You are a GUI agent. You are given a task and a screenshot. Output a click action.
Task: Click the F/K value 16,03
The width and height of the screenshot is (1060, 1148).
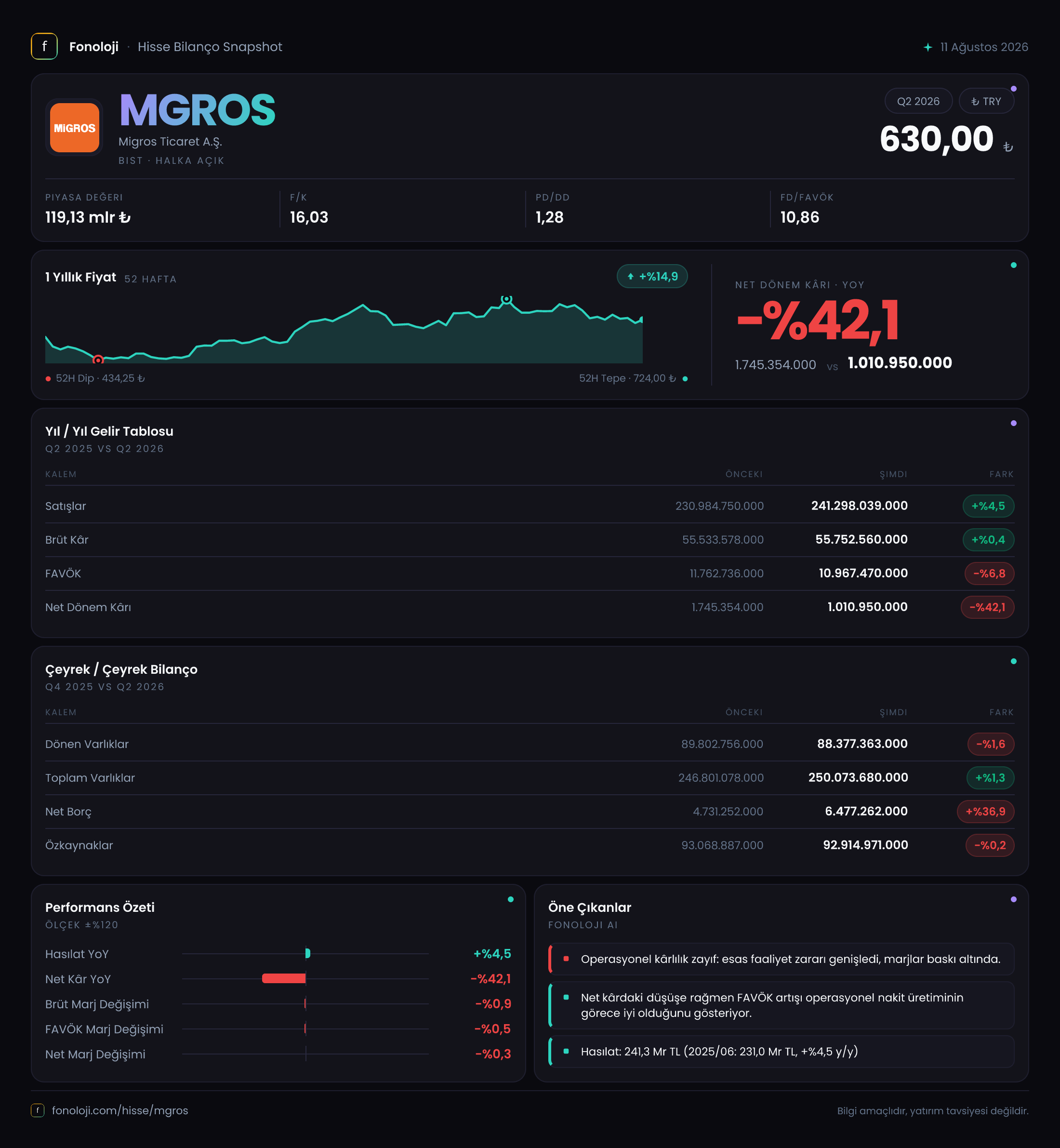[309, 217]
